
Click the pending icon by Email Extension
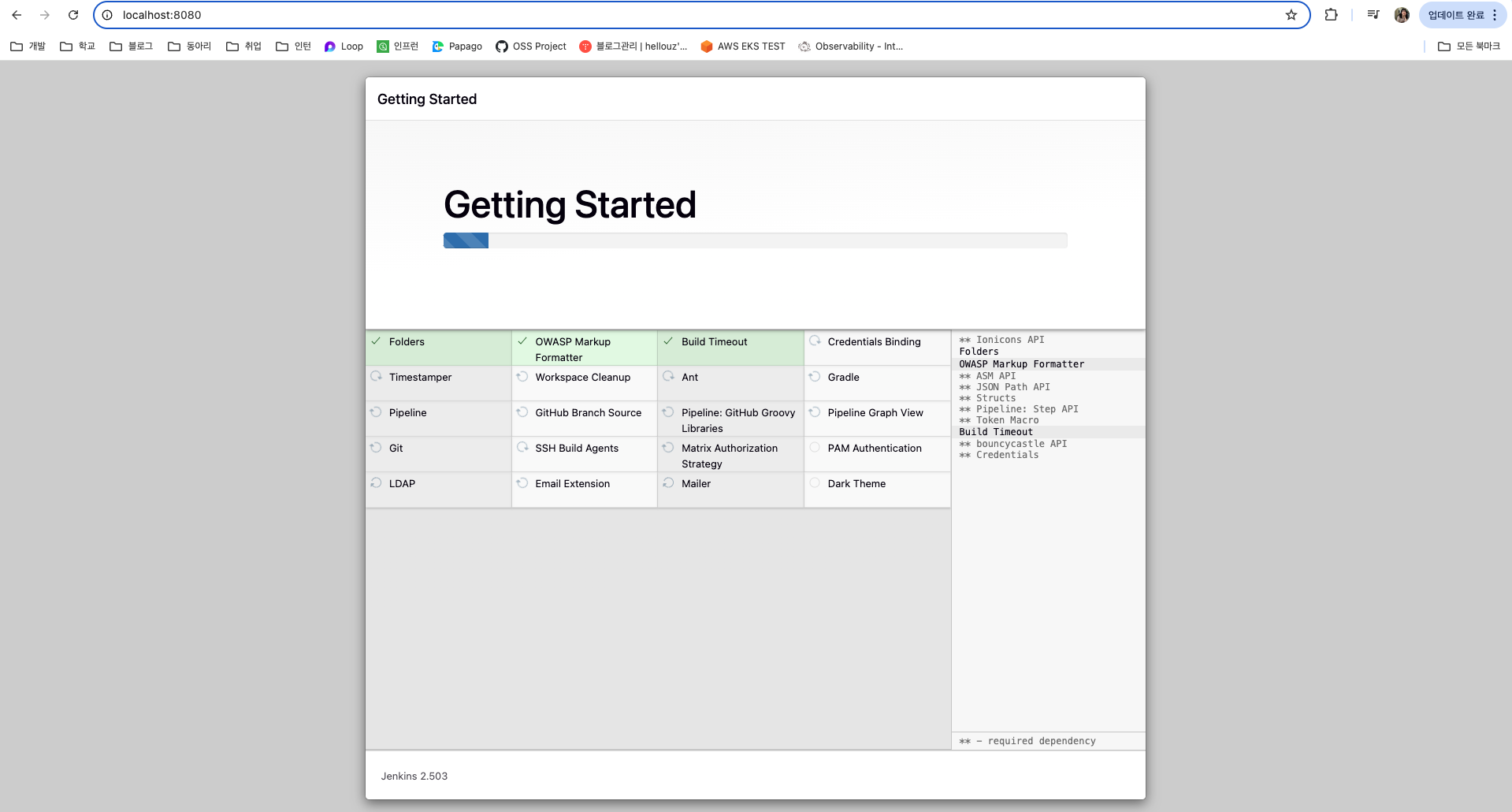point(522,482)
